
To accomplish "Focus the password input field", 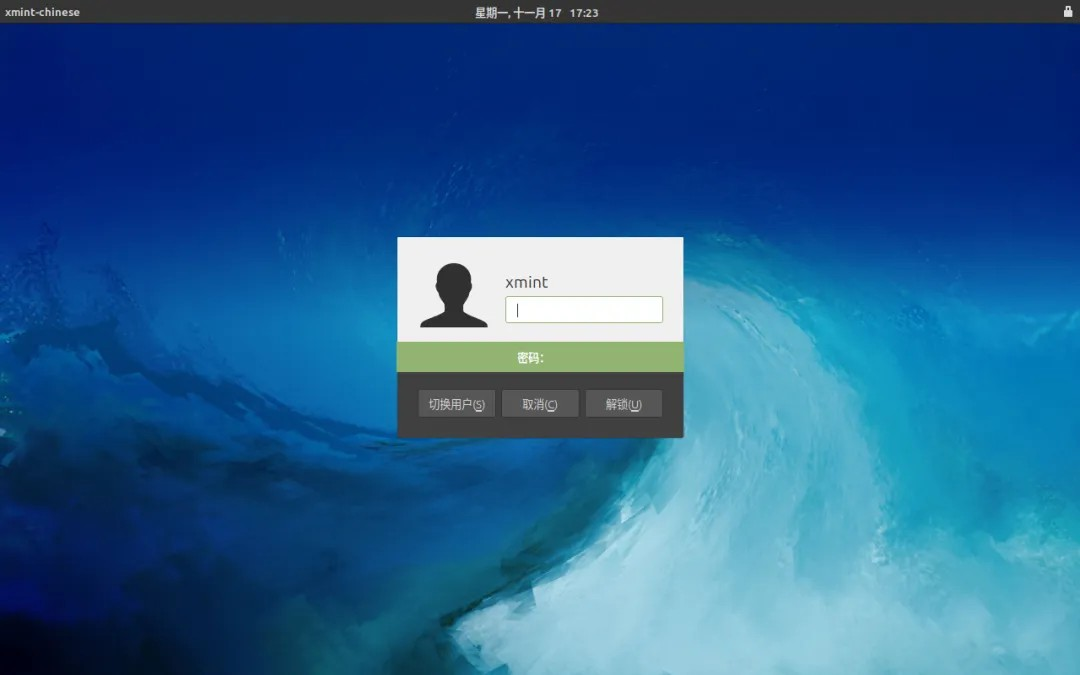I will tap(584, 310).
